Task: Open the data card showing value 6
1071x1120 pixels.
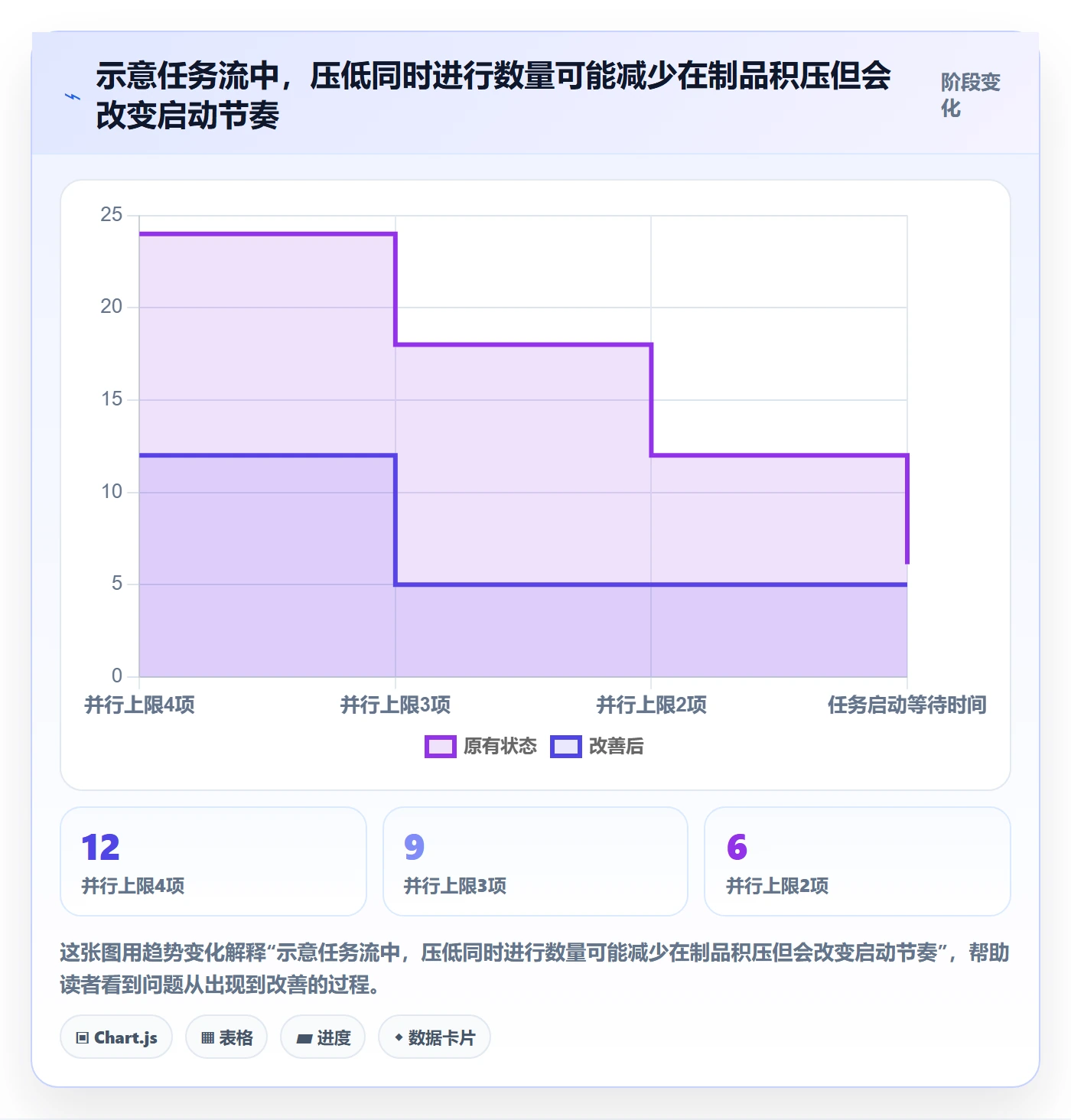Action: pos(858,861)
